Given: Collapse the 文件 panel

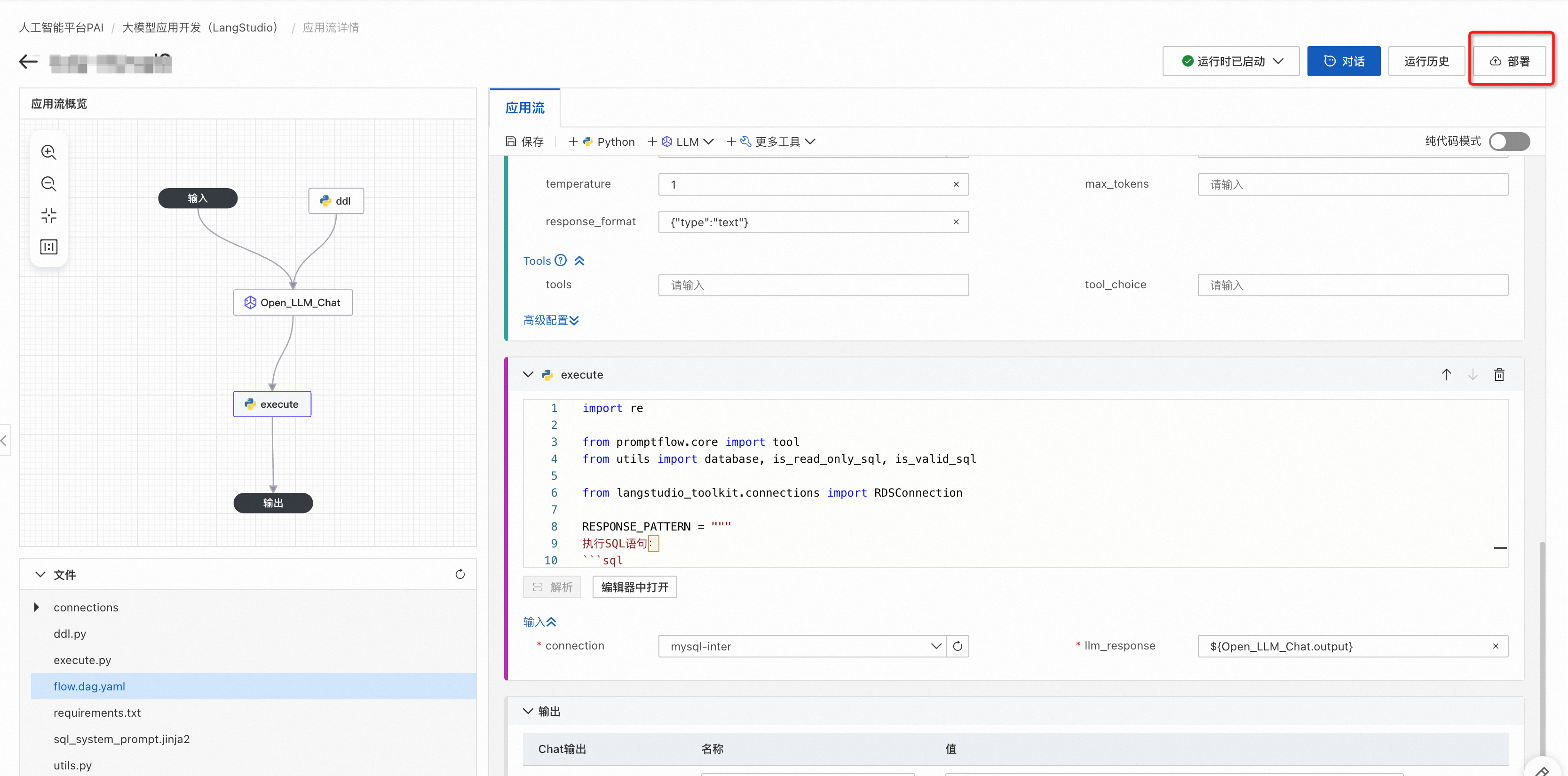Looking at the screenshot, I should (40, 574).
